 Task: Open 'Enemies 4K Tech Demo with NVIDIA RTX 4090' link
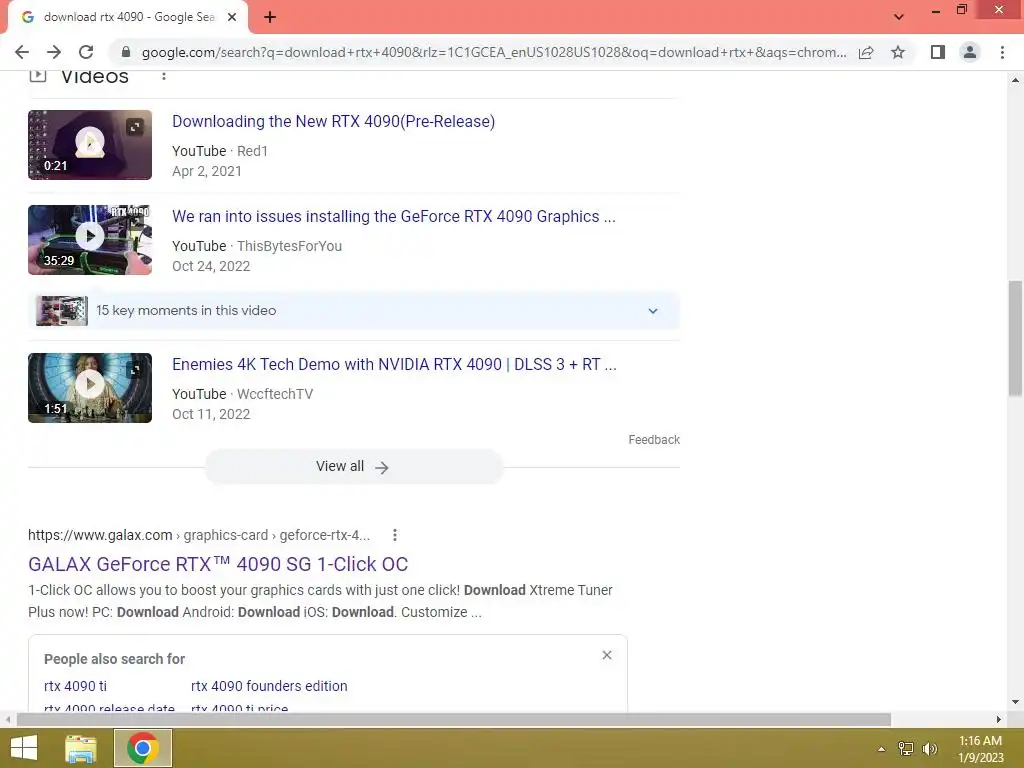tap(394, 364)
